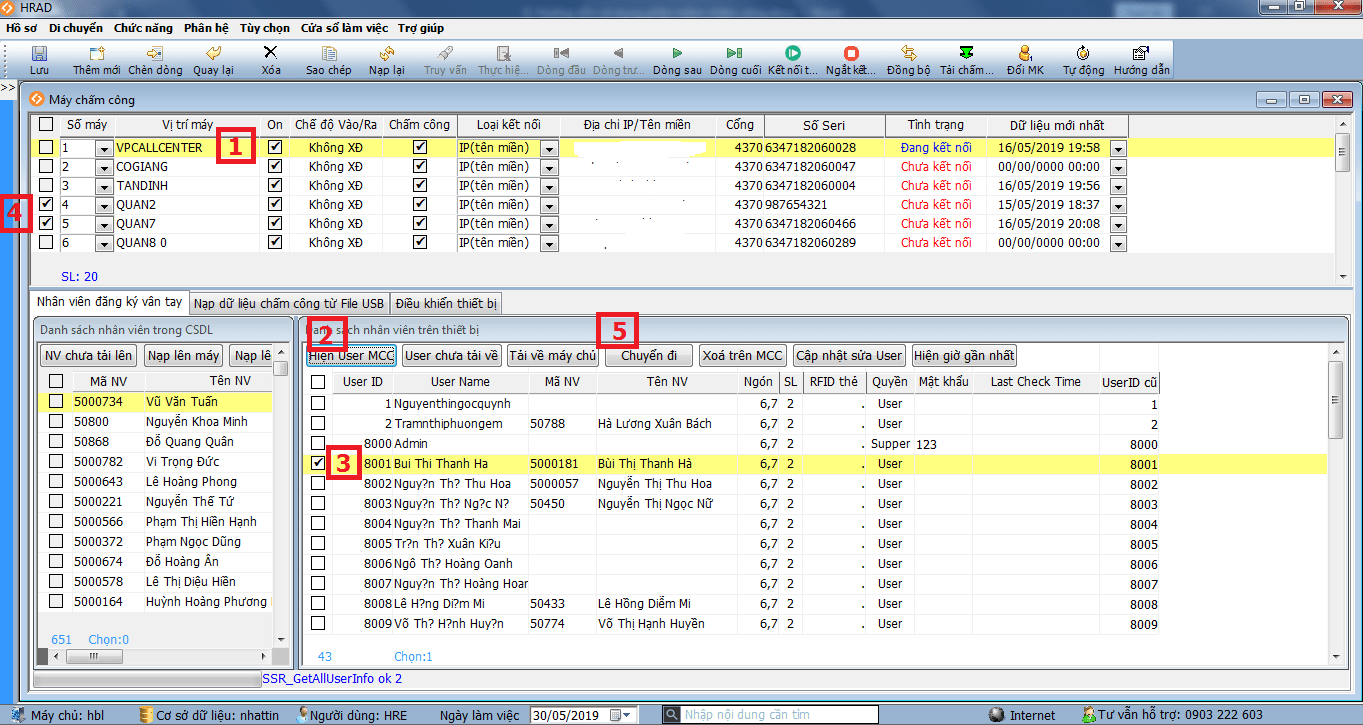Viewport: 1363px width, 725px height.
Task: Click the Nạp lại reload icon
Action: [386, 53]
